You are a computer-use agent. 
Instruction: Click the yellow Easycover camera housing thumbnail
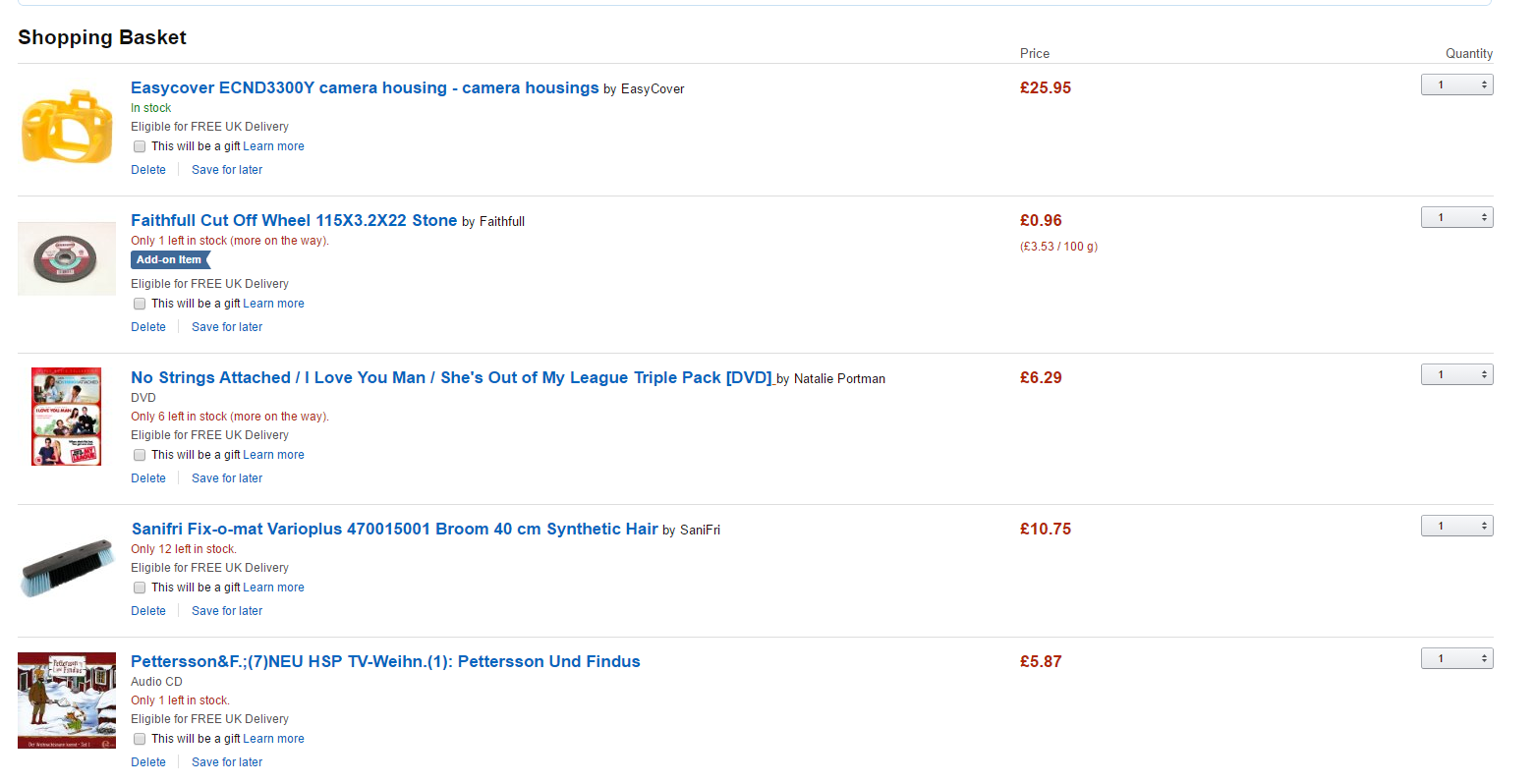tap(67, 127)
